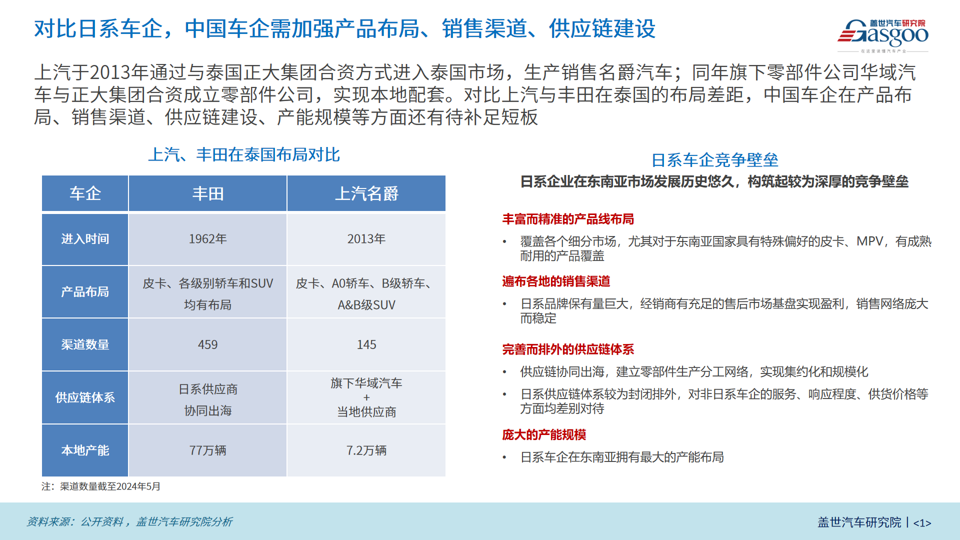Select the bullet 日系供应链体系较为封闭排外
The height and width of the screenshot is (540, 960).
724,401
